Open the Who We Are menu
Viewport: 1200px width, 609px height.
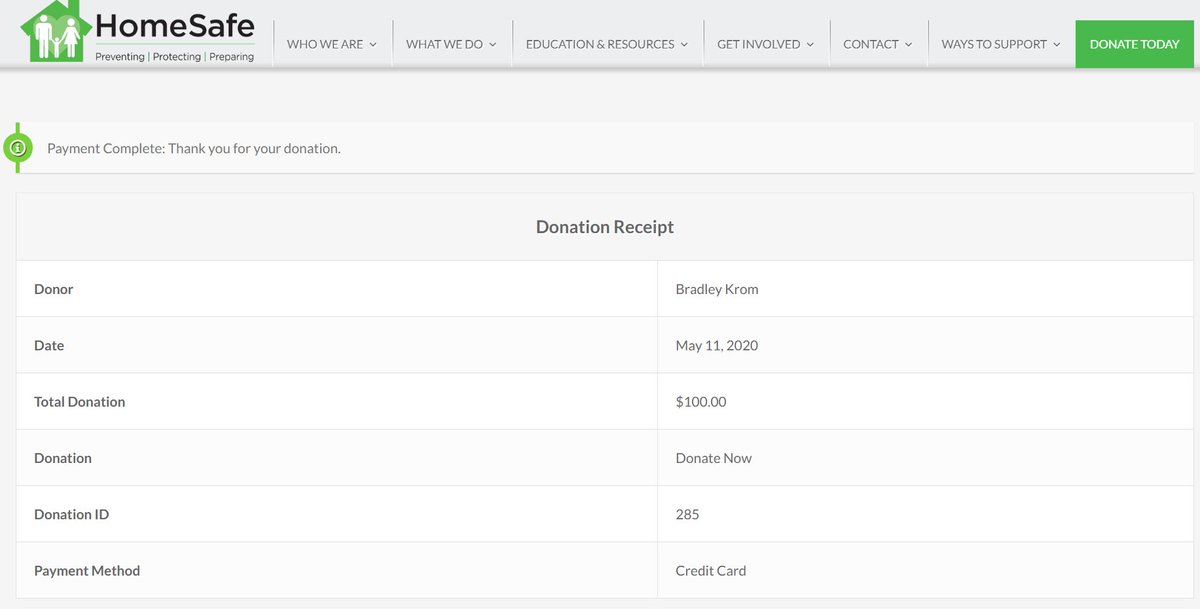point(332,44)
